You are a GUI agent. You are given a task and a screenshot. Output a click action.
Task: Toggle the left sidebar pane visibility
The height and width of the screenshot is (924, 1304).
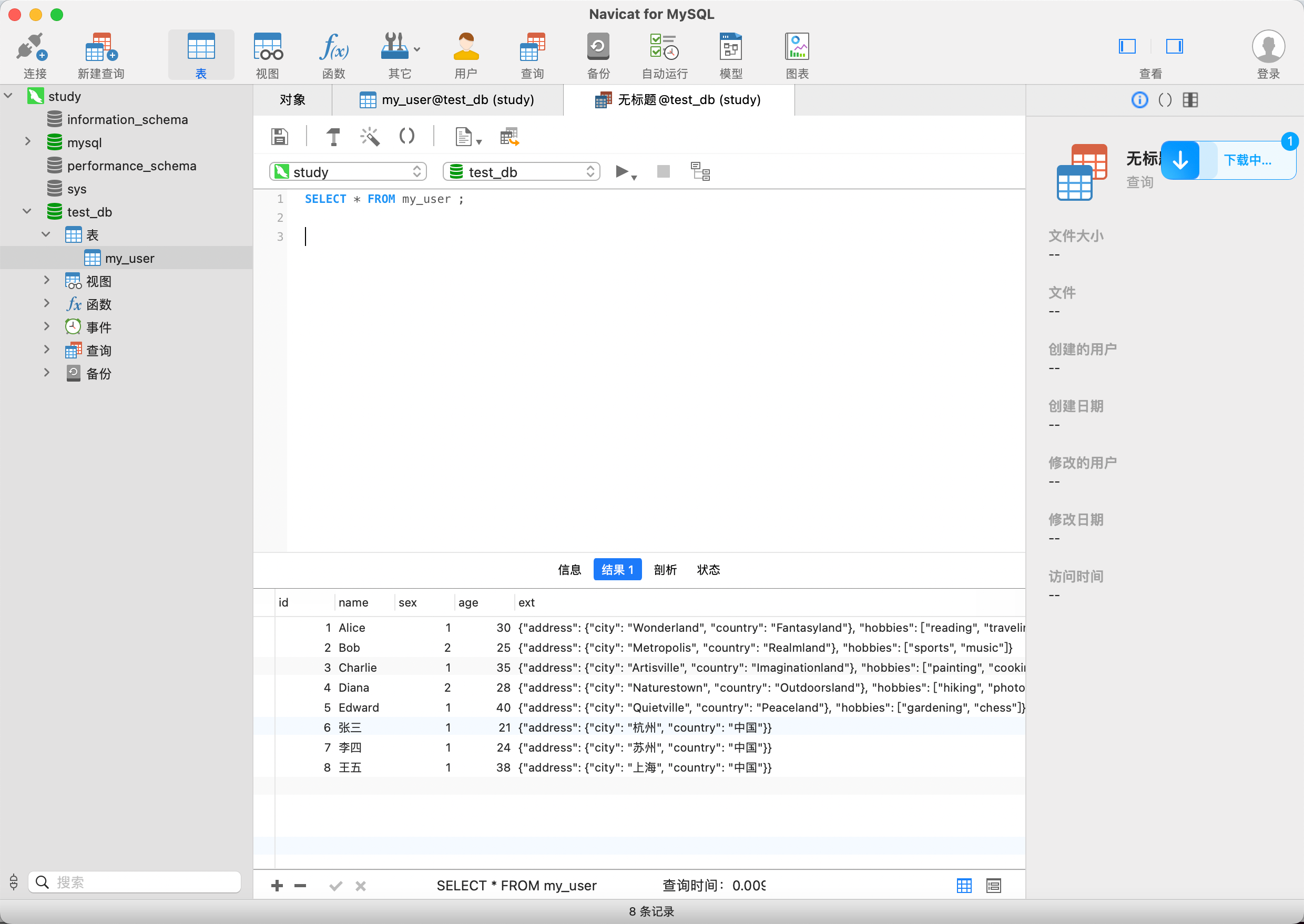[1127, 46]
